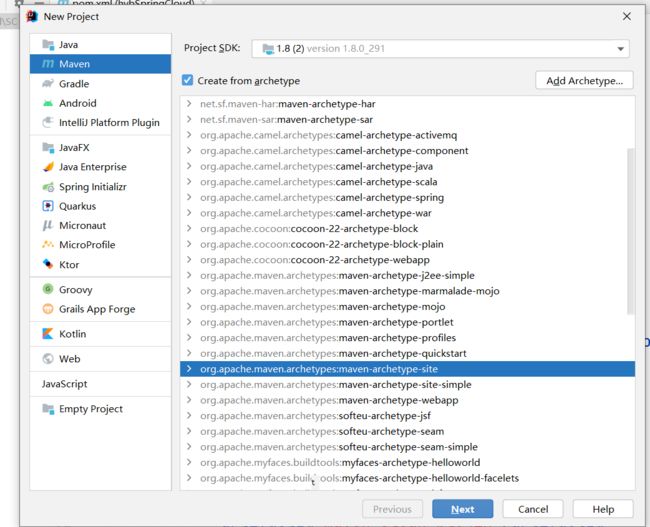Select softeu-archetype-seam archetype
This screenshot has width=650, height=527.
[x=407, y=431]
